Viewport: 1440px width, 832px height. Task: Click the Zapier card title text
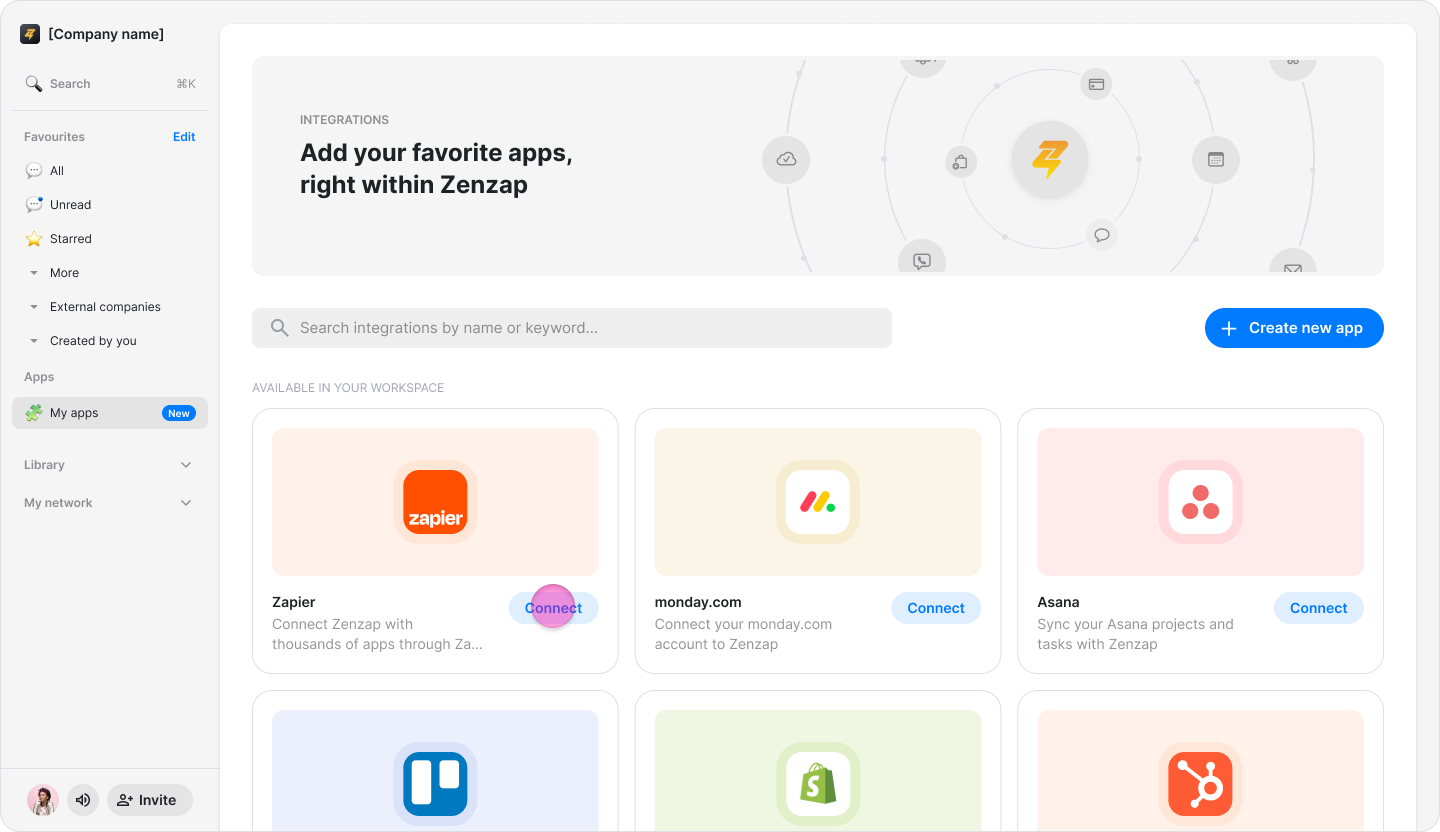point(294,602)
